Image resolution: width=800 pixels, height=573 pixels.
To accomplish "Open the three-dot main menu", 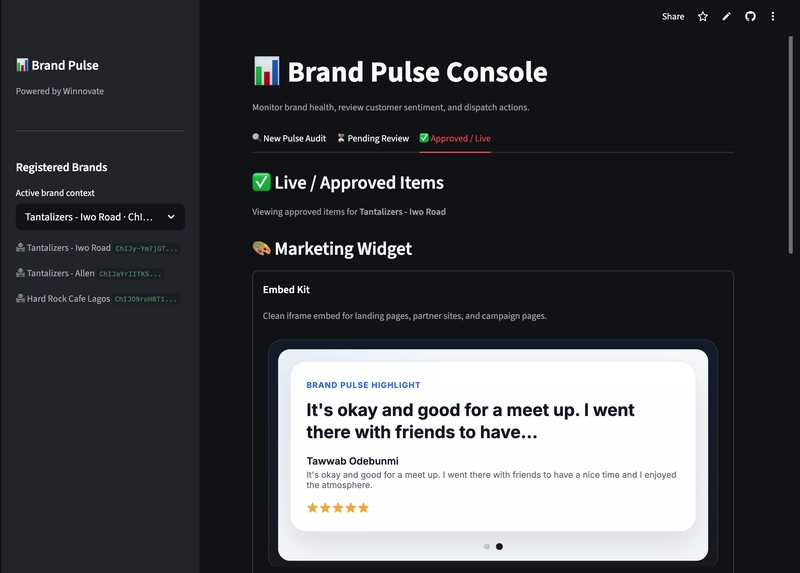I will (x=773, y=16).
